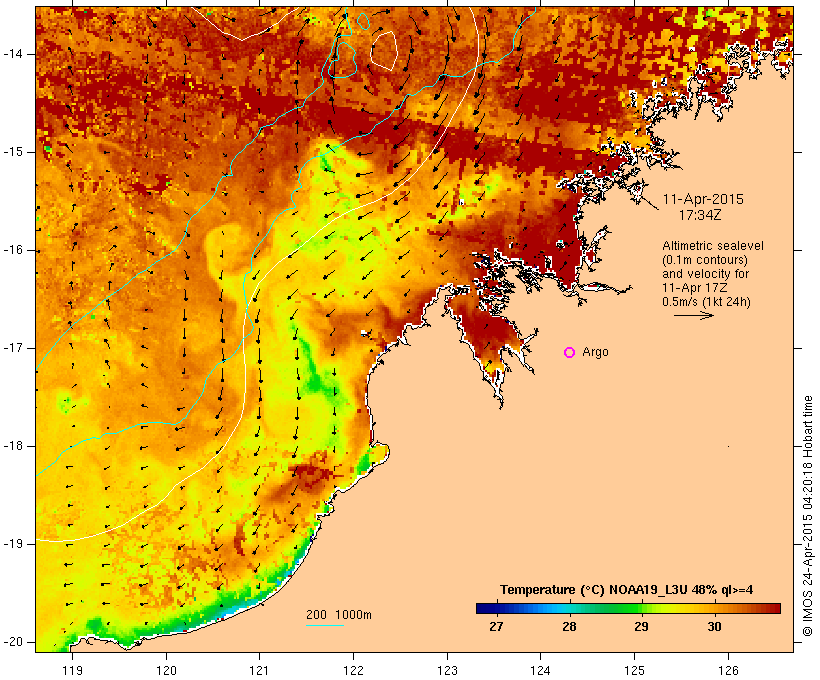
Task: Click the '0.5m/s (1kt 24h)' scale text
Action: pyautogui.click(x=706, y=302)
